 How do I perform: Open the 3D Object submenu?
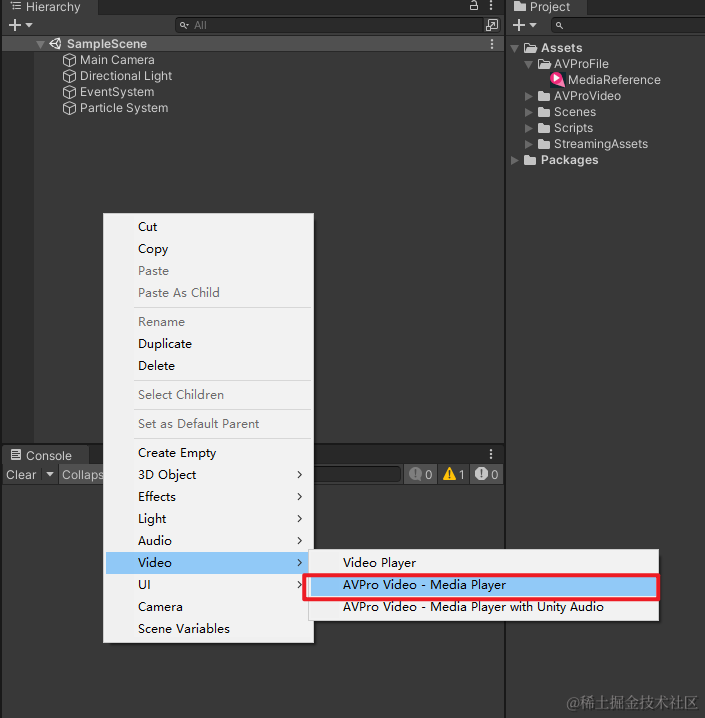click(x=210, y=475)
